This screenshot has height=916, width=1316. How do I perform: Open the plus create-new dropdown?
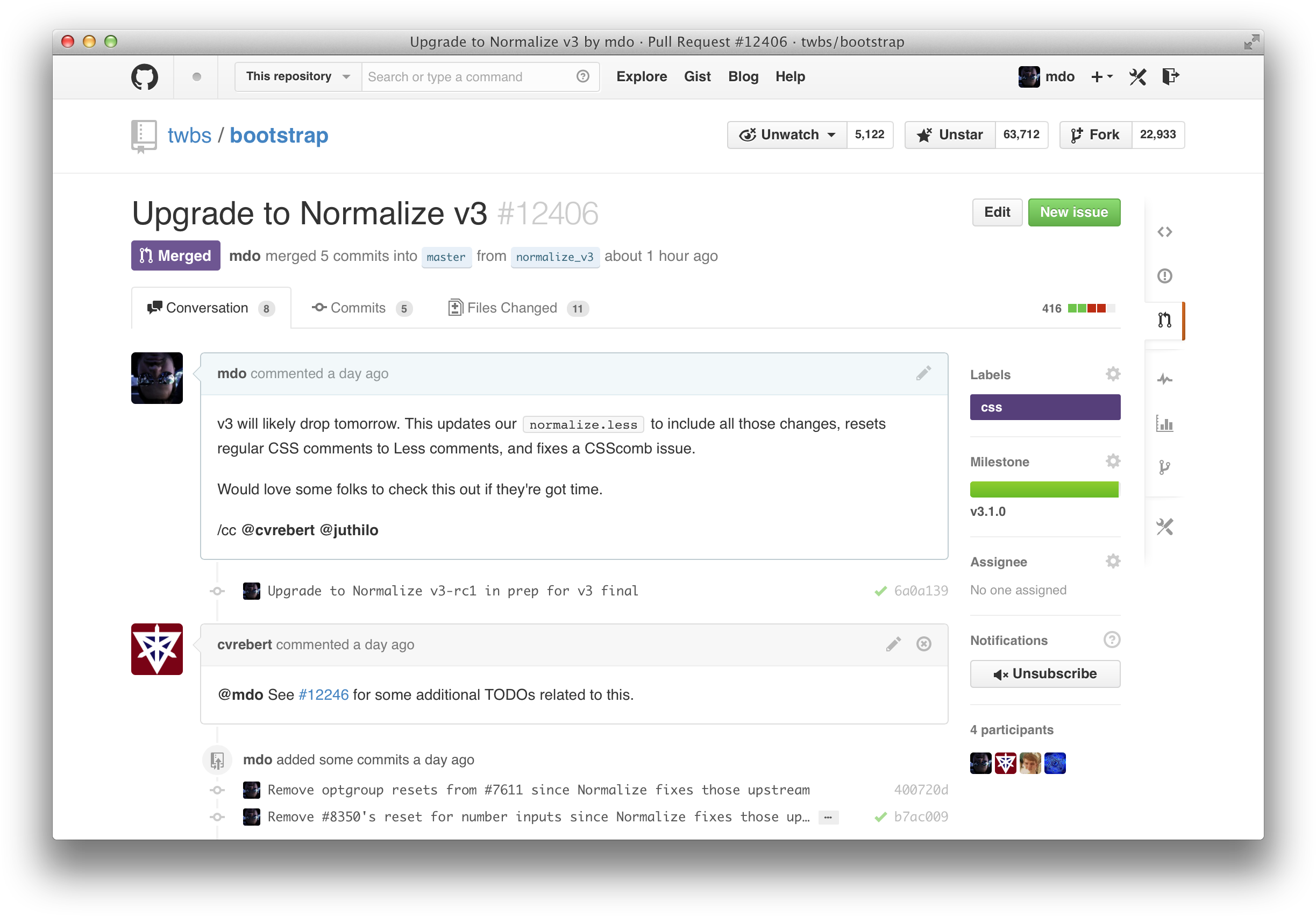pos(1101,77)
